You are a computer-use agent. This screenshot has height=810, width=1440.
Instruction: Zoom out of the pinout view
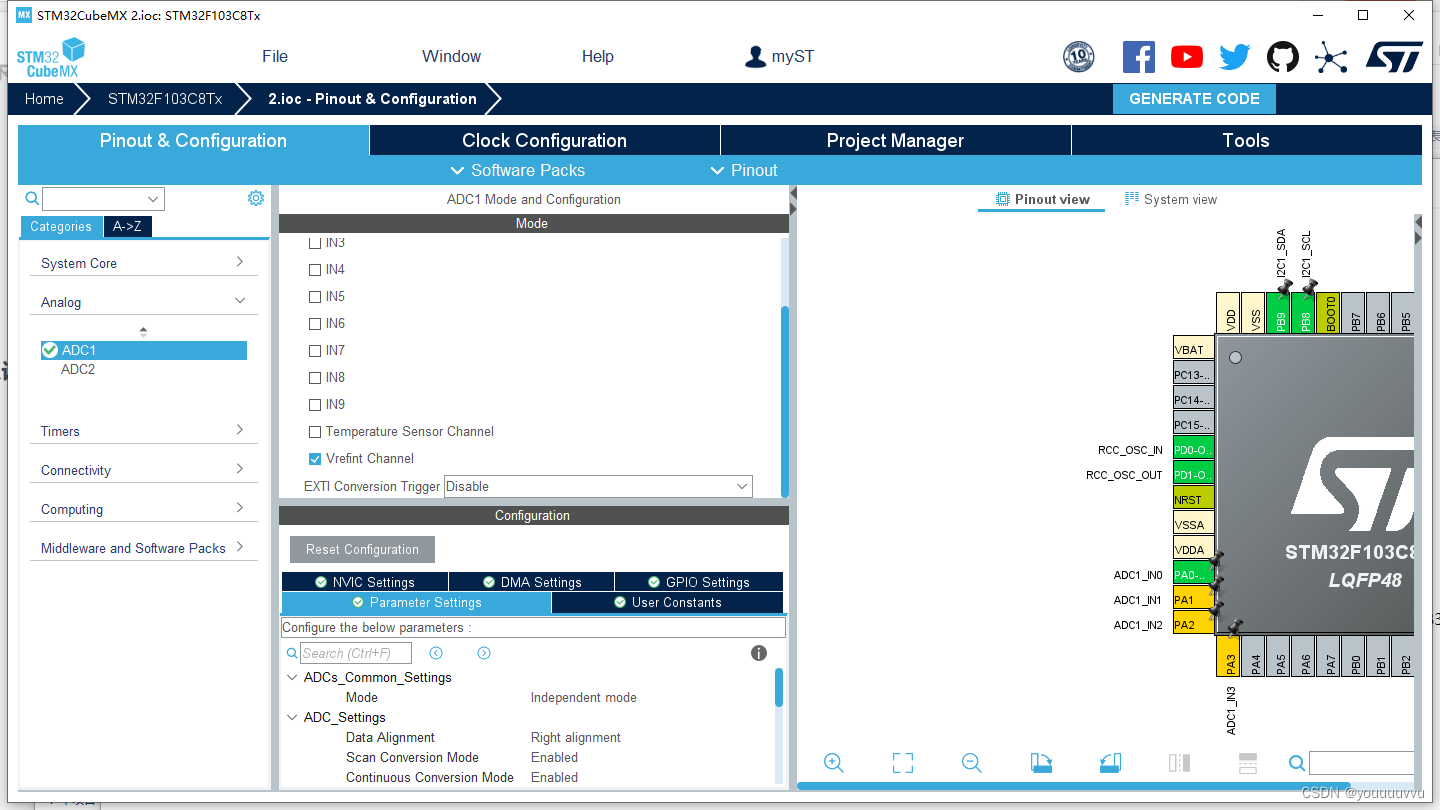point(971,763)
